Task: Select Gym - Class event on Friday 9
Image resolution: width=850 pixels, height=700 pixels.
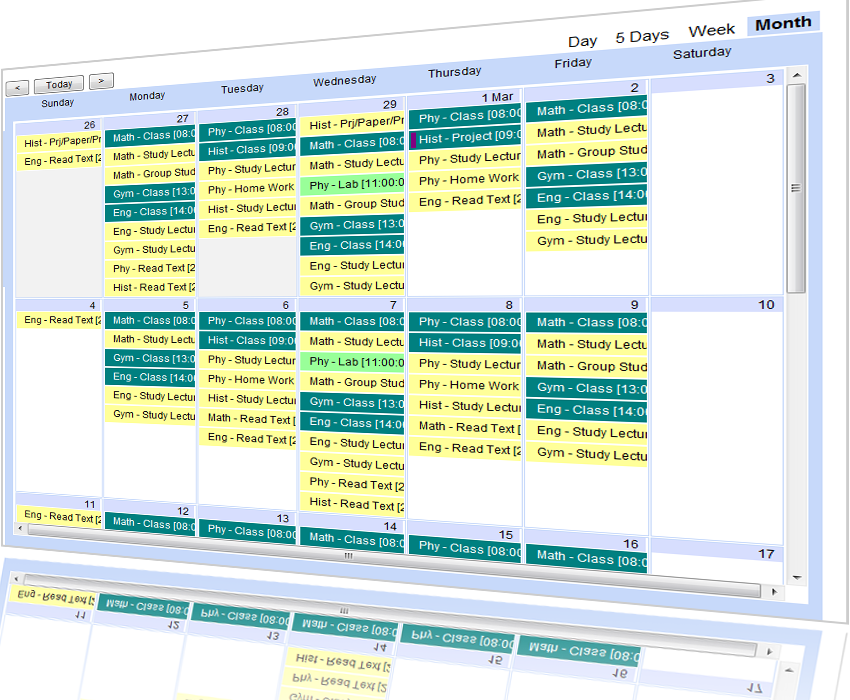Action: (x=587, y=388)
